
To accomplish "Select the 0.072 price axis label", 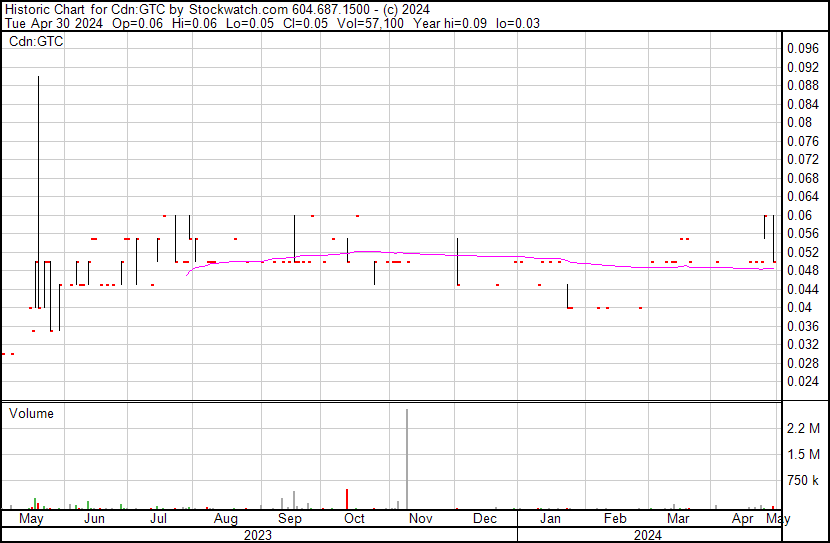I will point(802,159).
